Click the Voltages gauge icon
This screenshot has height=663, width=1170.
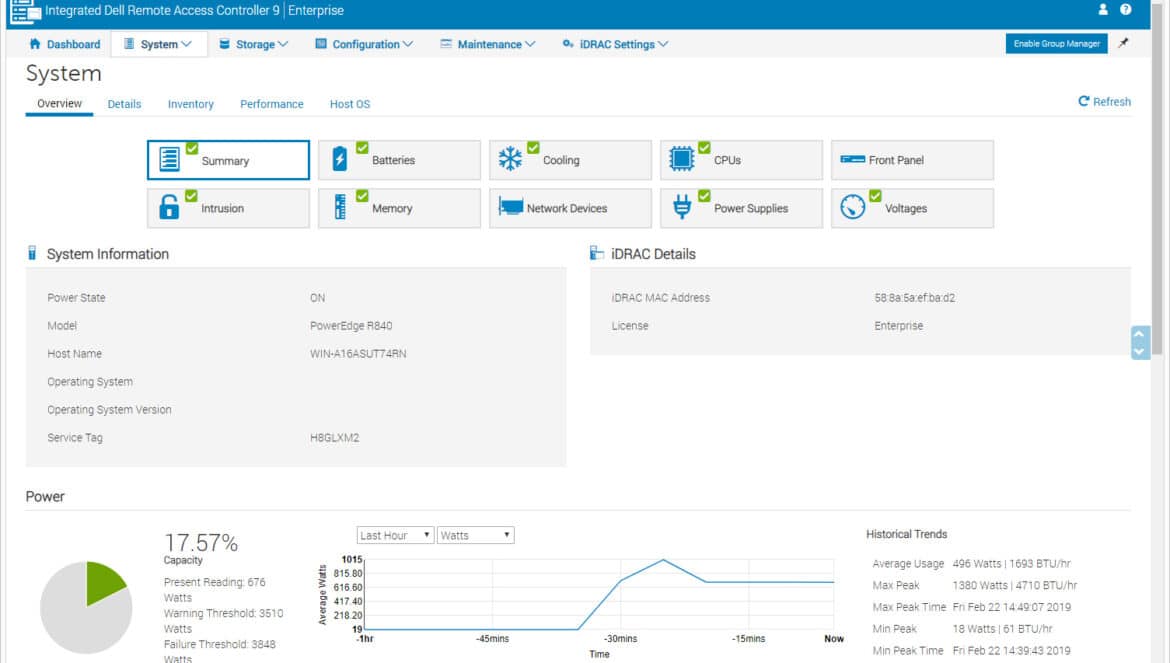point(852,207)
